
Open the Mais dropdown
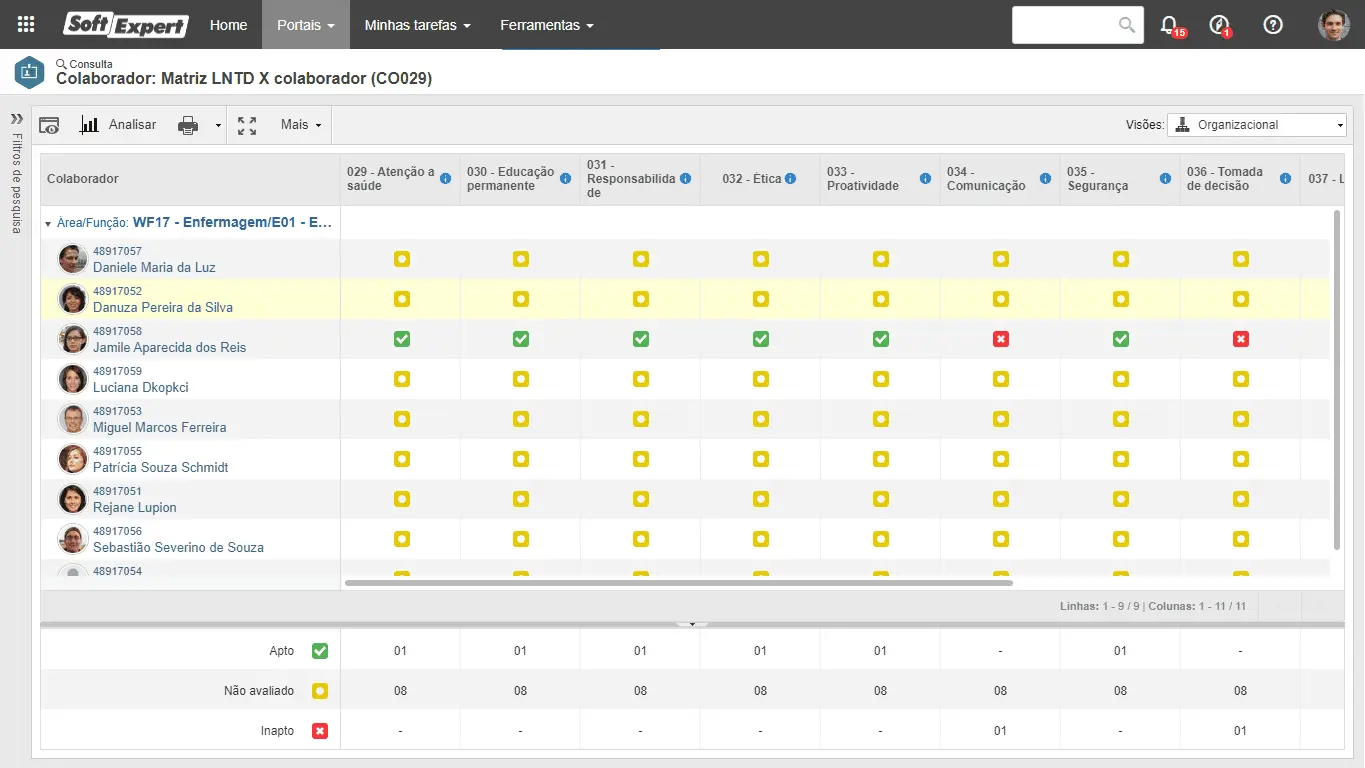click(301, 125)
